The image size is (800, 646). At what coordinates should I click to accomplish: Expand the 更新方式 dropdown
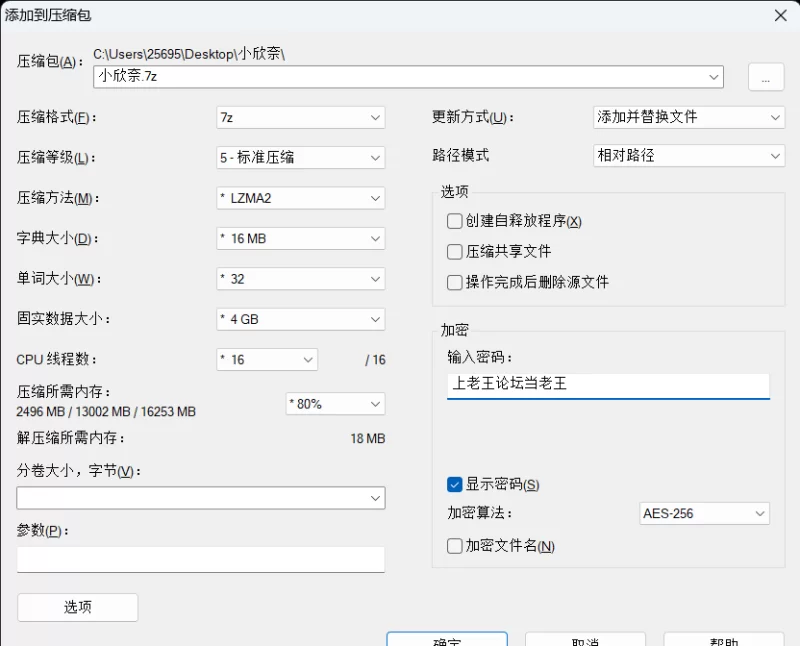tap(688, 117)
